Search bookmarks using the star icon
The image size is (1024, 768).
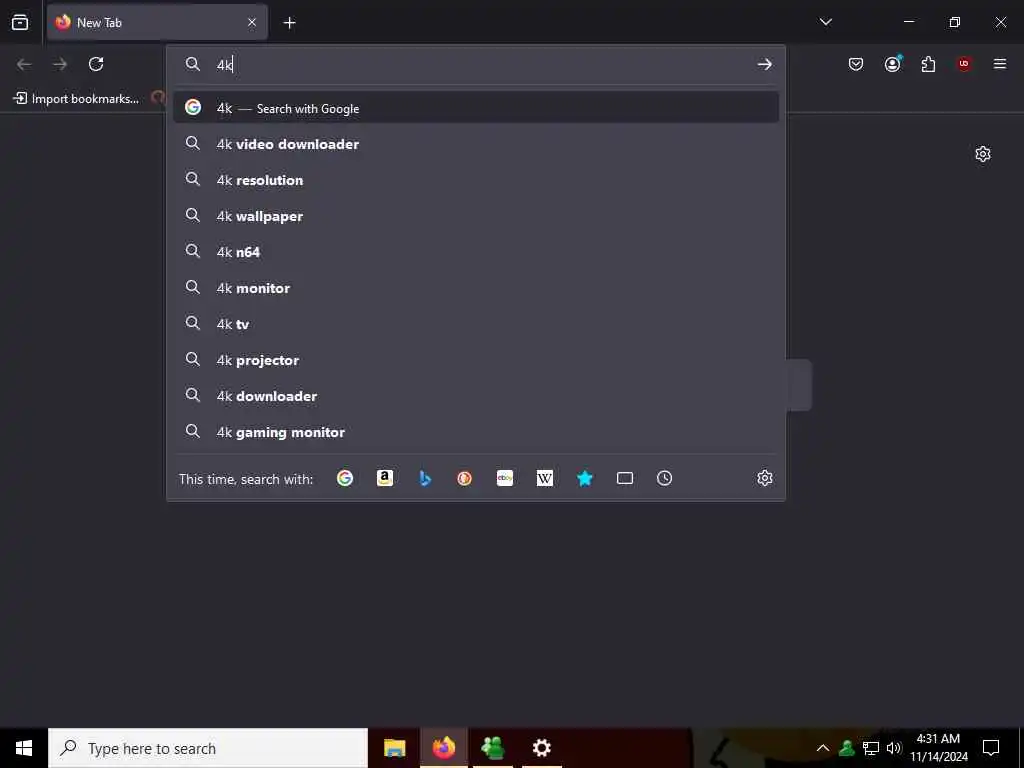[x=584, y=478]
